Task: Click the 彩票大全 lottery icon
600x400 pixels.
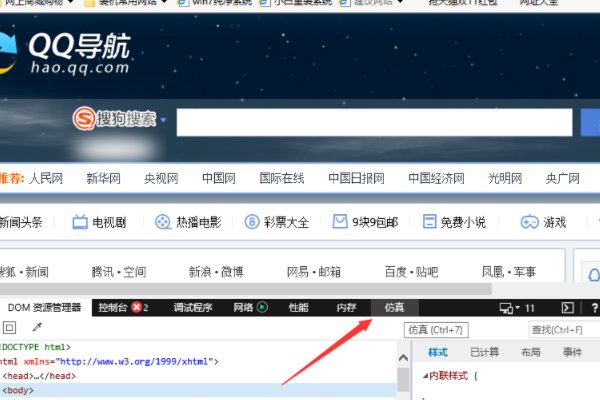Action: [252, 222]
